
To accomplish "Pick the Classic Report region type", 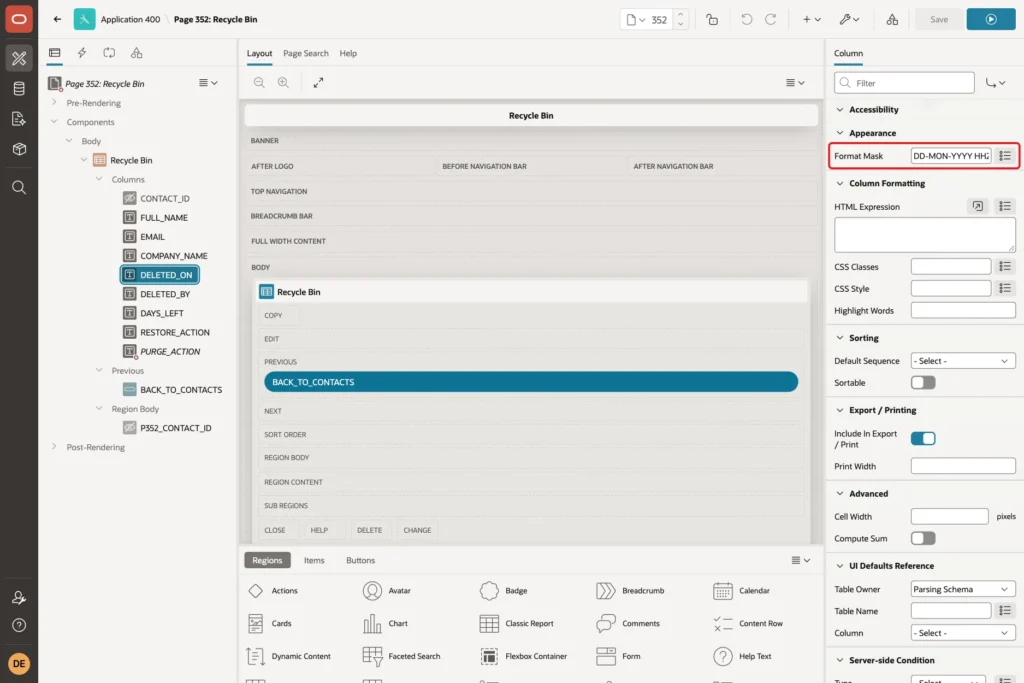I will 517,623.
